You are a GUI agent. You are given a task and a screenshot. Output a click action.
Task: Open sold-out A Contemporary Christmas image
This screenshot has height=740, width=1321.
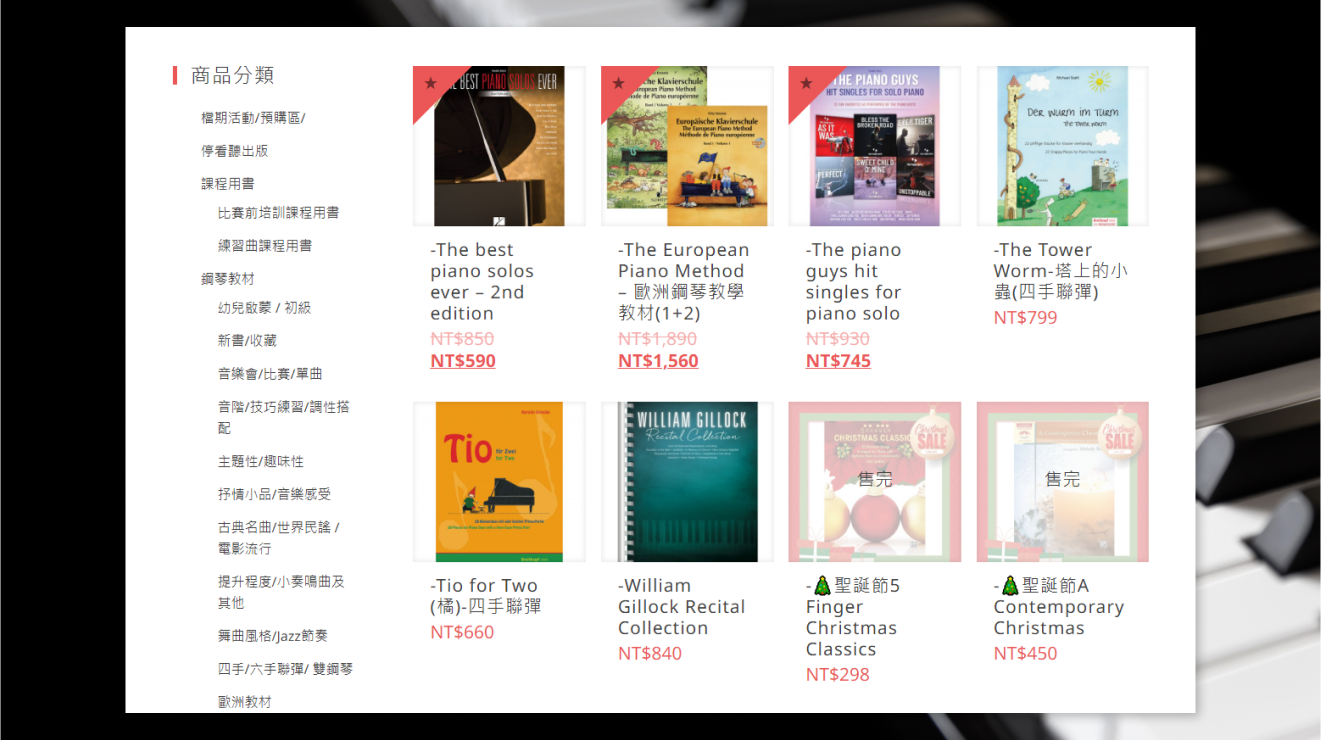click(x=1063, y=482)
